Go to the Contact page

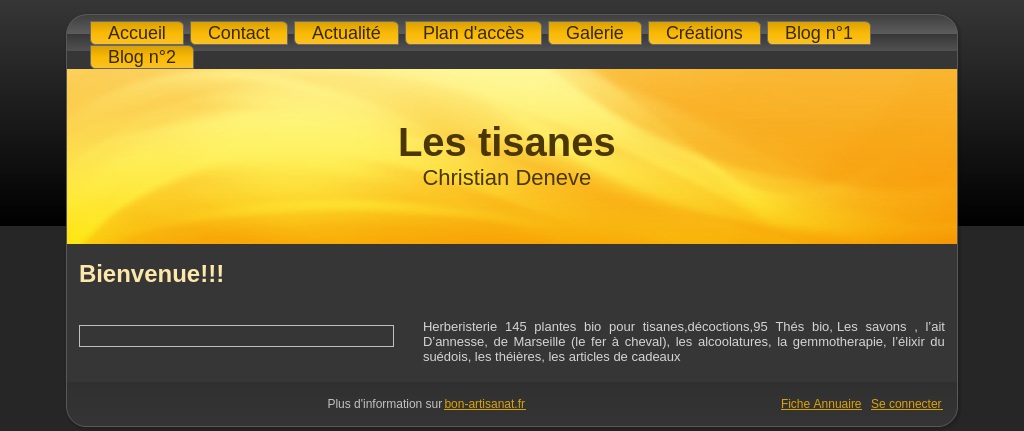point(238,33)
